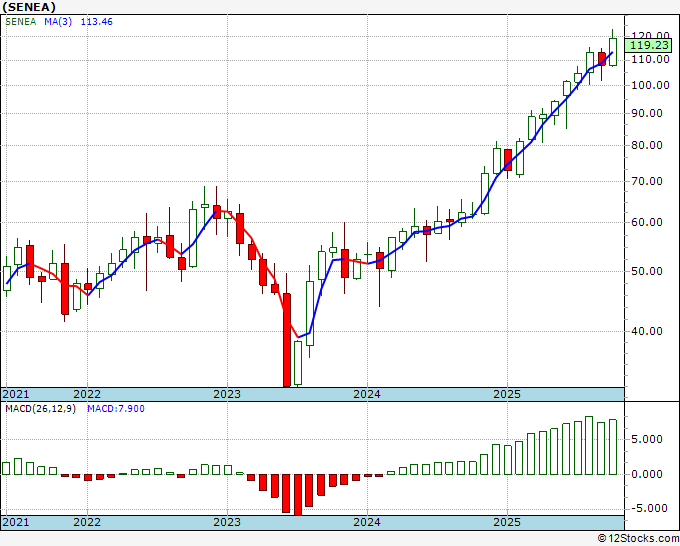Click the 40.00 price axis label
This screenshot has width=680, height=546.
[646, 331]
